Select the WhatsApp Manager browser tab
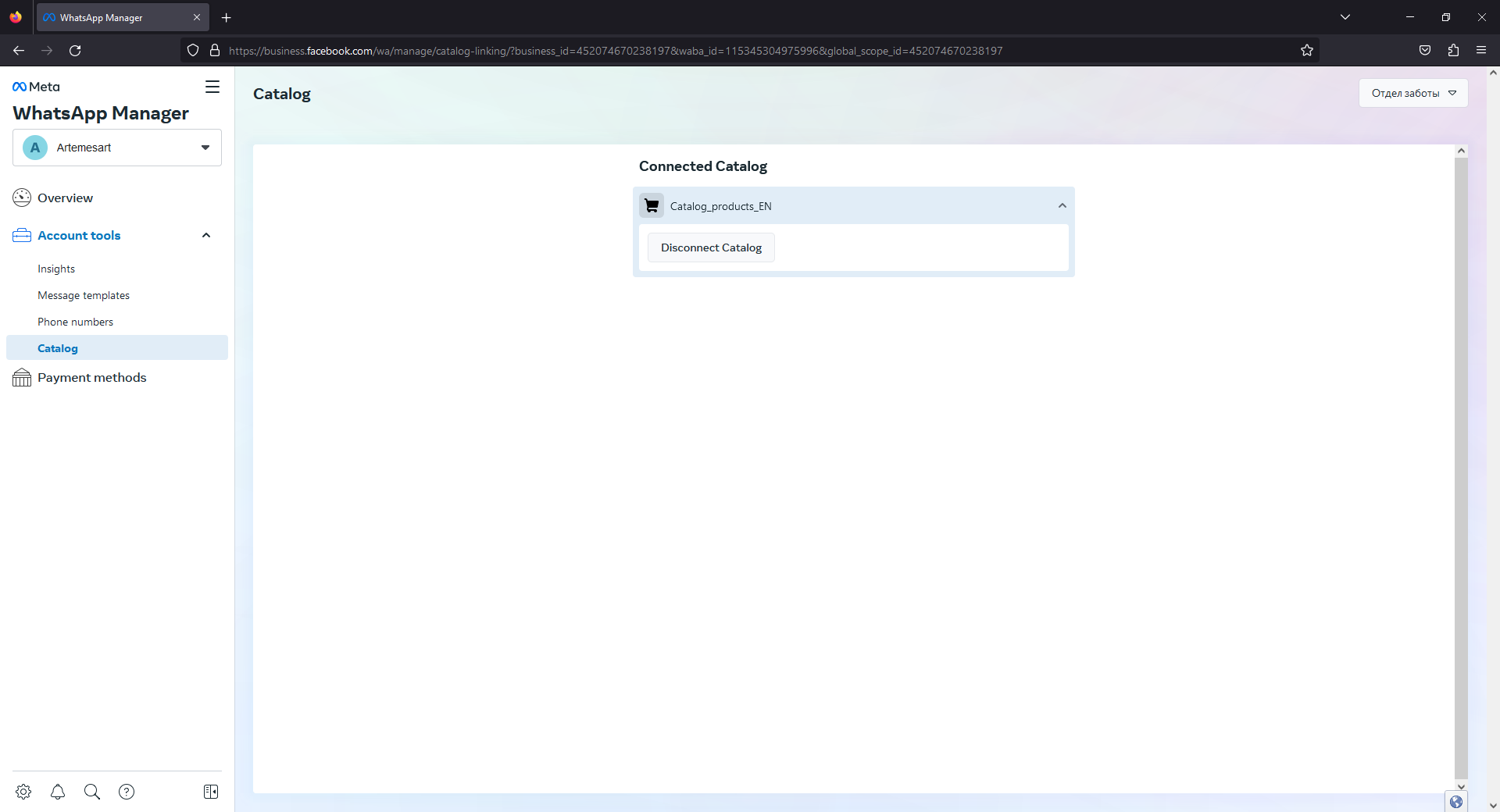The image size is (1500, 812). coord(123,17)
